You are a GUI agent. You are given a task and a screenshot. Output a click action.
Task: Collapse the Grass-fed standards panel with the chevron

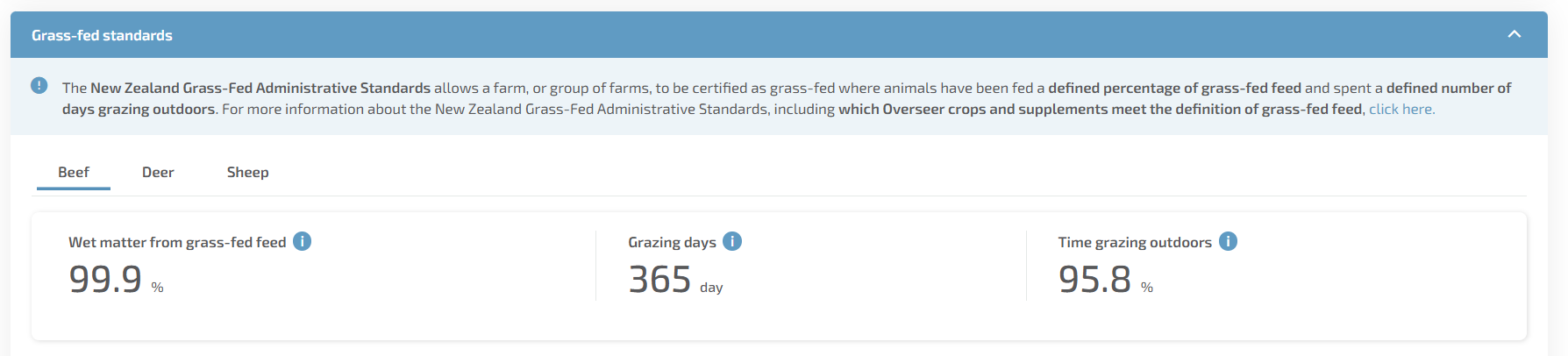click(1514, 34)
